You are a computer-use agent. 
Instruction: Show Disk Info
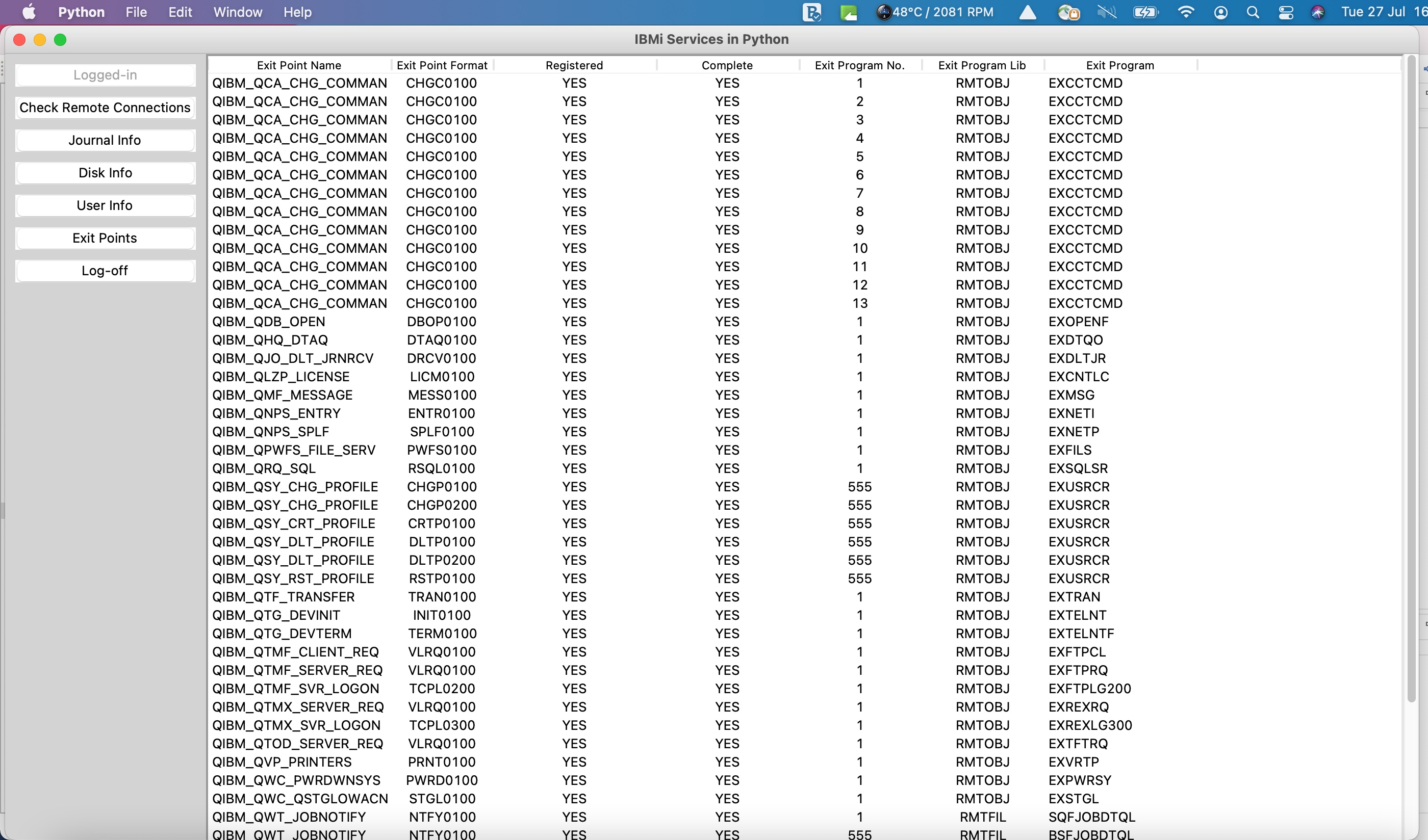coord(105,173)
